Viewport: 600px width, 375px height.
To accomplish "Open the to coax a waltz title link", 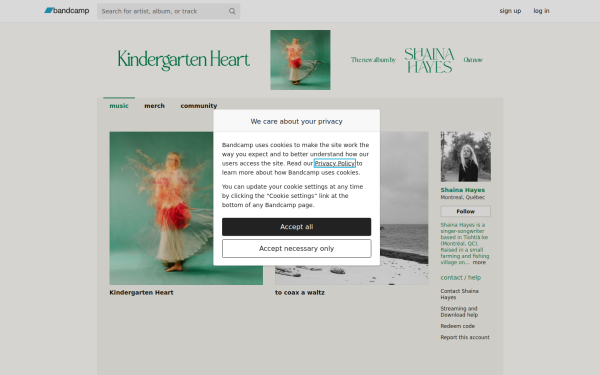I will coord(300,292).
